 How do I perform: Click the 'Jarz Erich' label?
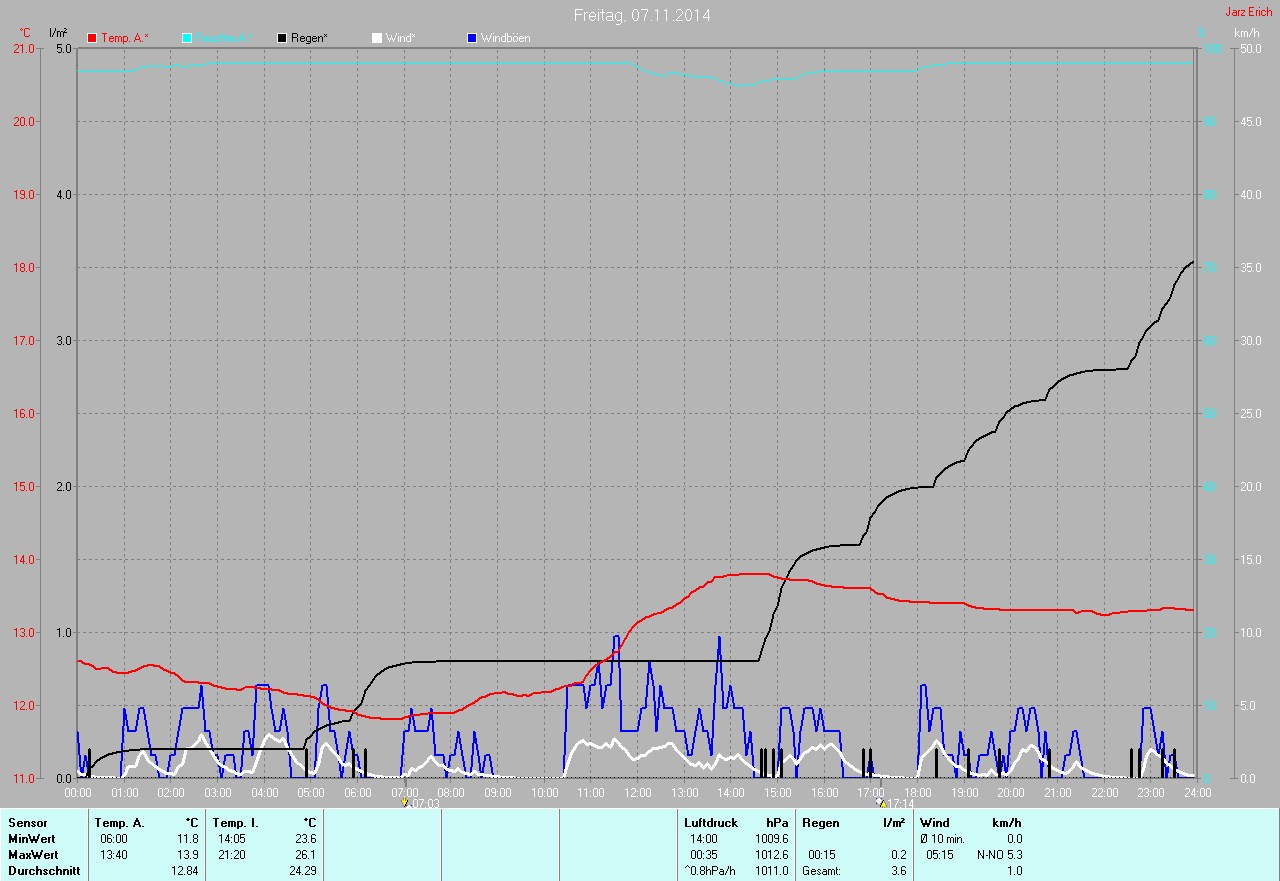click(x=1249, y=12)
